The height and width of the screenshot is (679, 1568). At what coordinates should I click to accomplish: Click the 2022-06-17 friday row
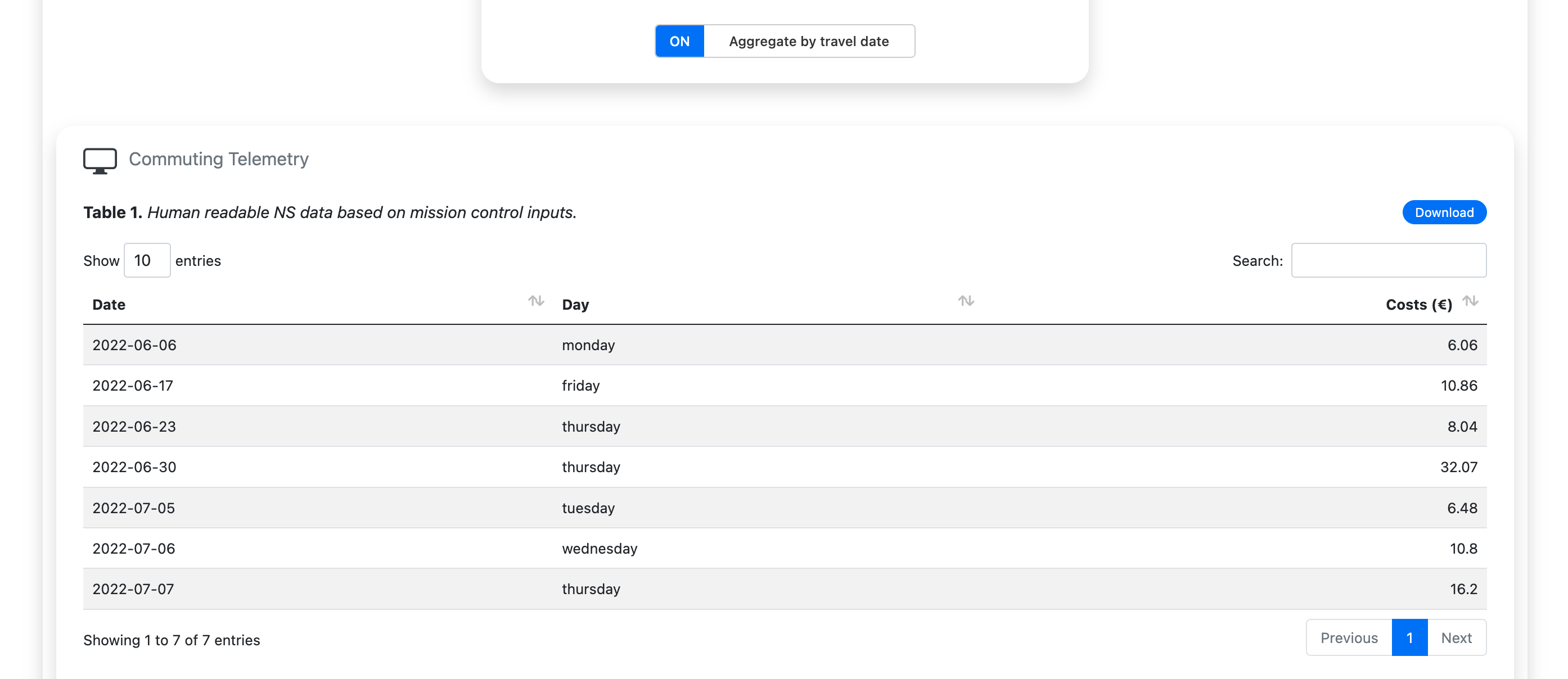pos(784,385)
